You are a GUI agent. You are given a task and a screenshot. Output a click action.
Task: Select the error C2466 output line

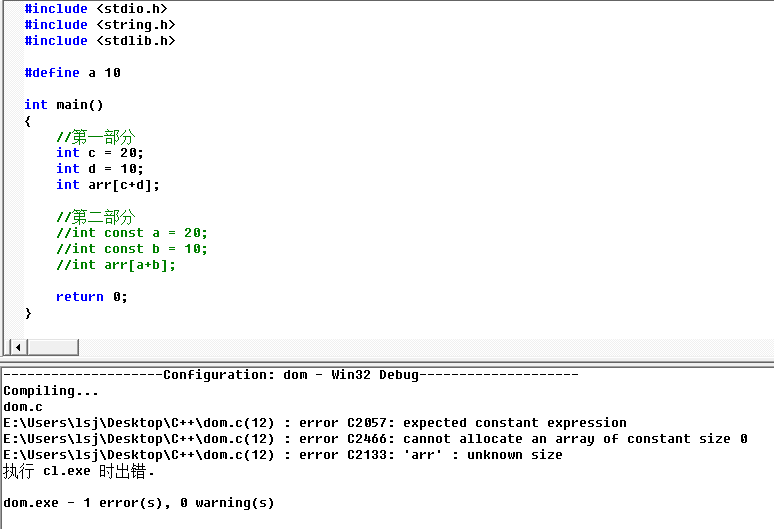click(x=376, y=439)
